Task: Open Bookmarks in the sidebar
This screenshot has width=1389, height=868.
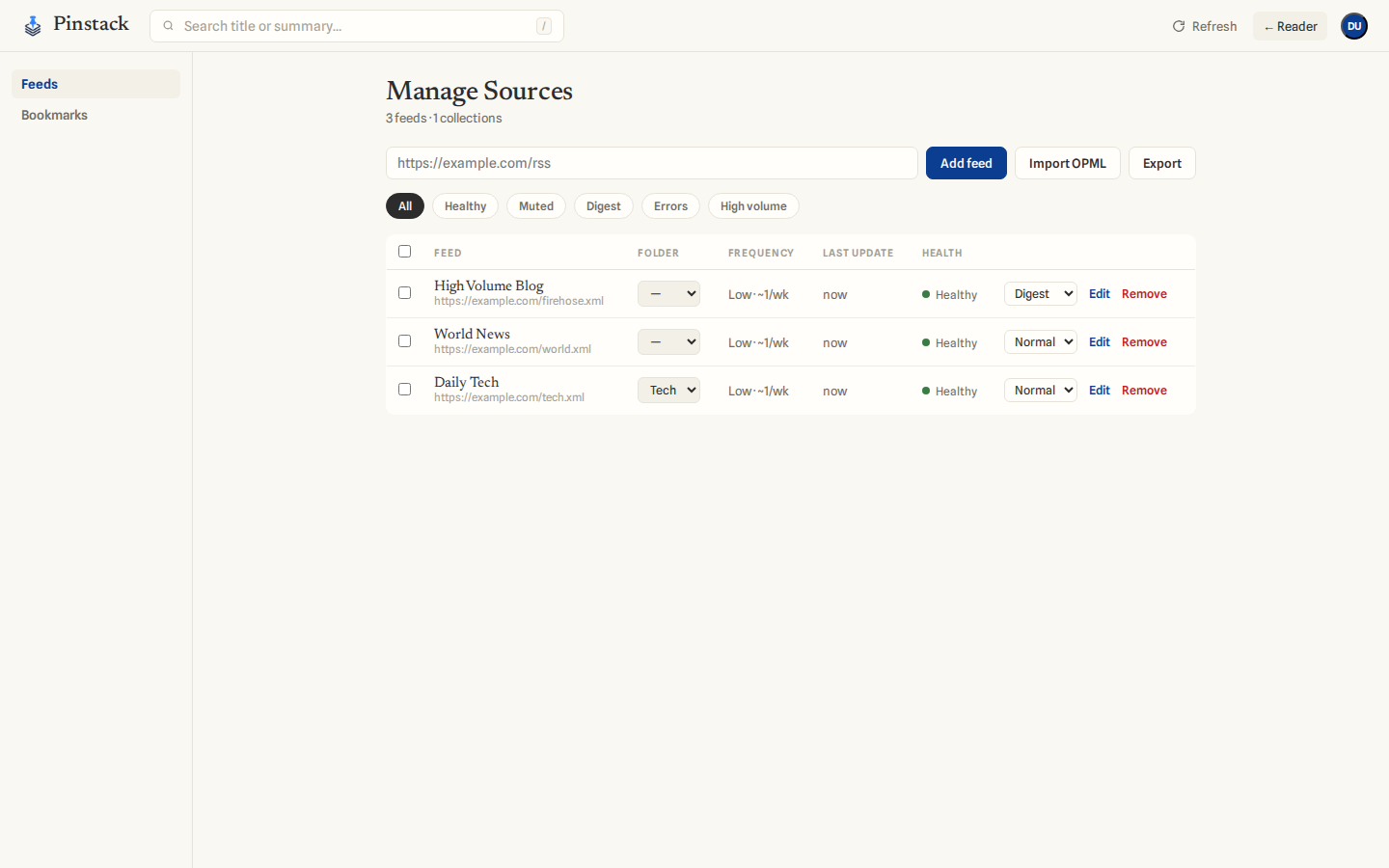Action: coord(95,115)
